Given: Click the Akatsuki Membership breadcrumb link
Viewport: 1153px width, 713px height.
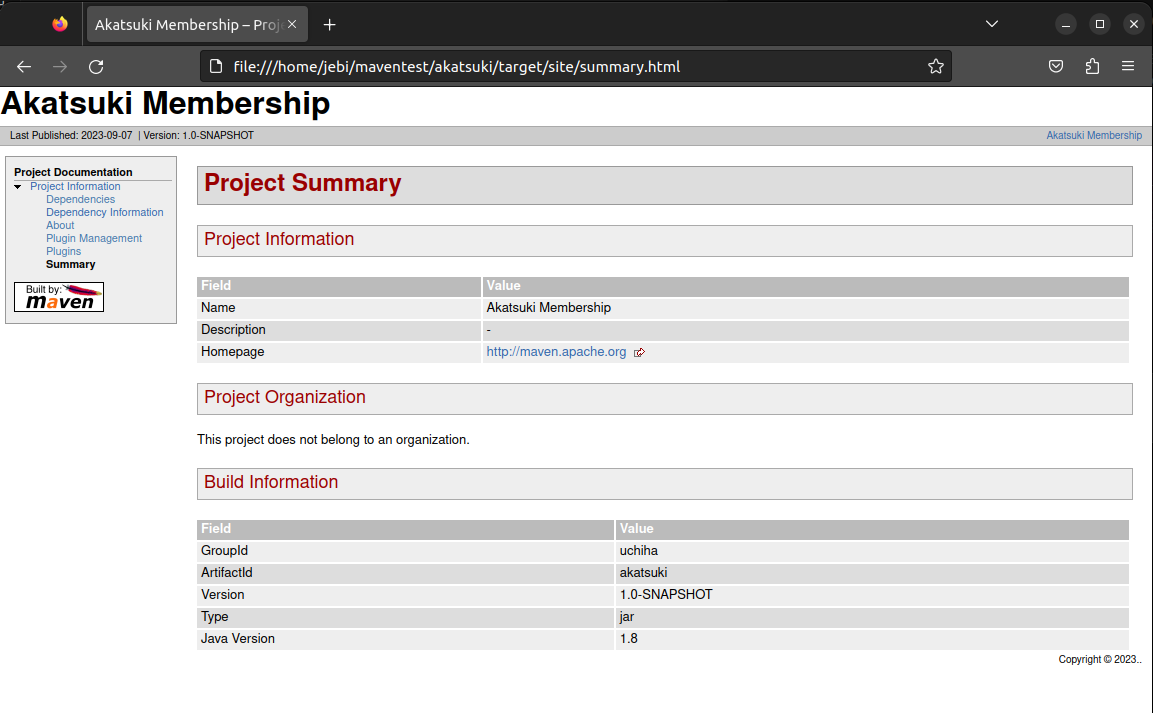Looking at the screenshot, I should point(1093,135).
